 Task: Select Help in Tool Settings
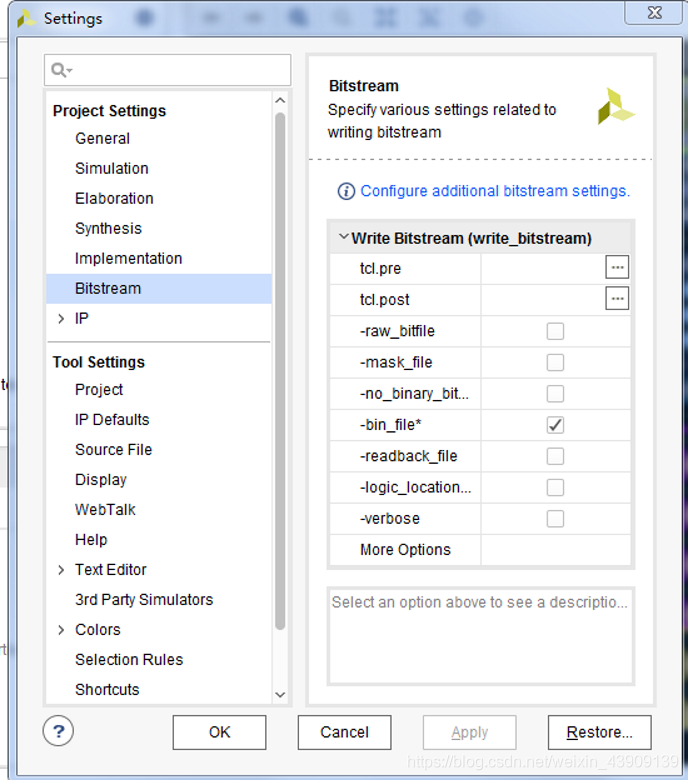[91, 540]
